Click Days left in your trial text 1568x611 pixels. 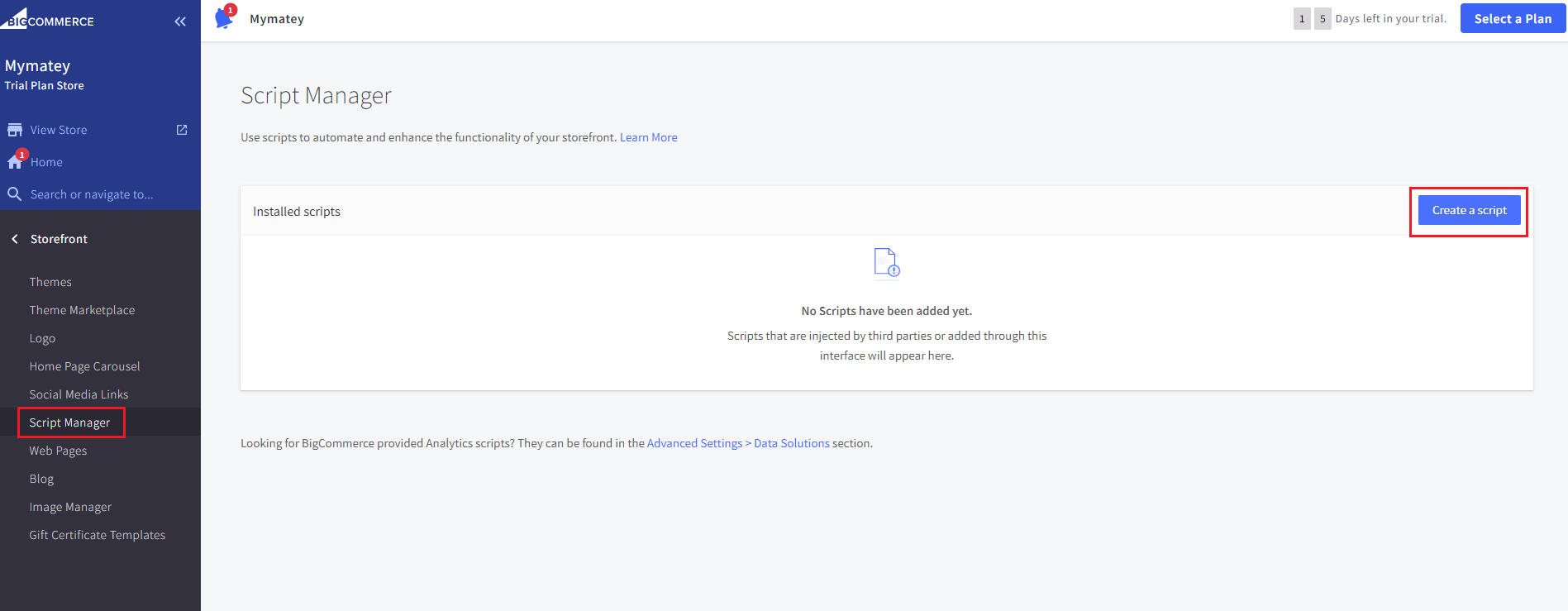pos(1391,18)
